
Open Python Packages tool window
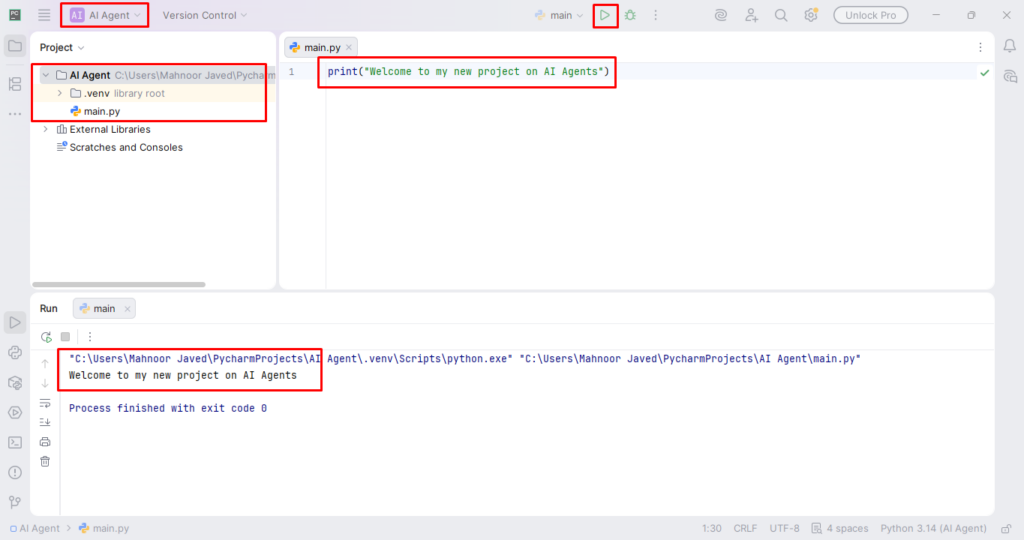14,353
